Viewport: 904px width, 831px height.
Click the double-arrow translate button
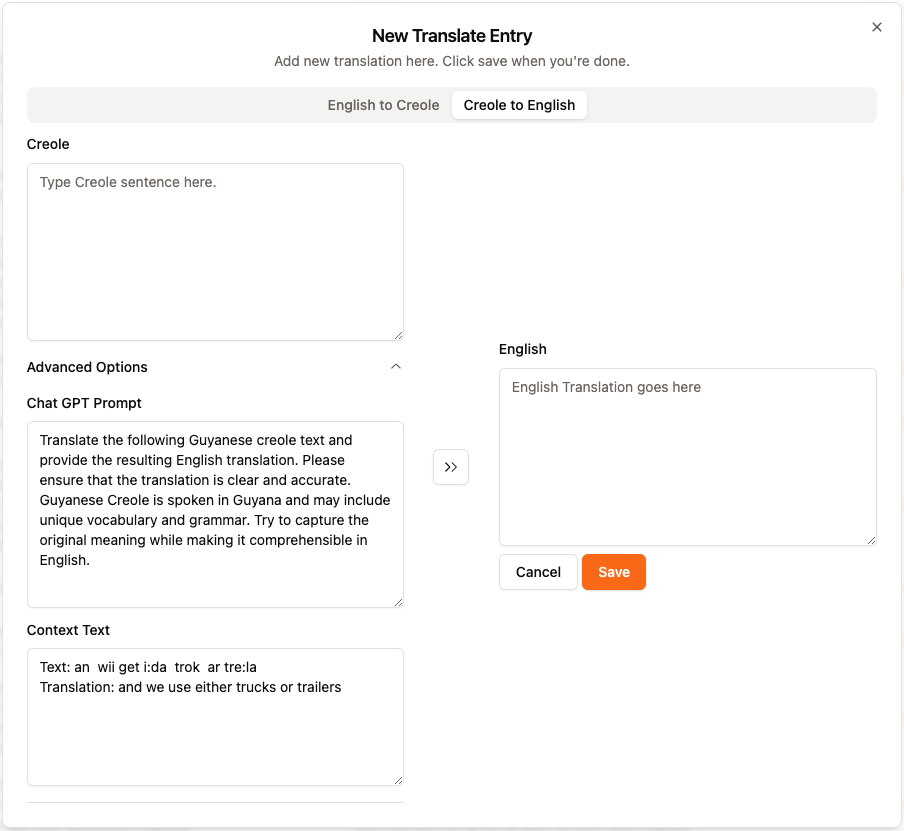[x=451, y=467]
